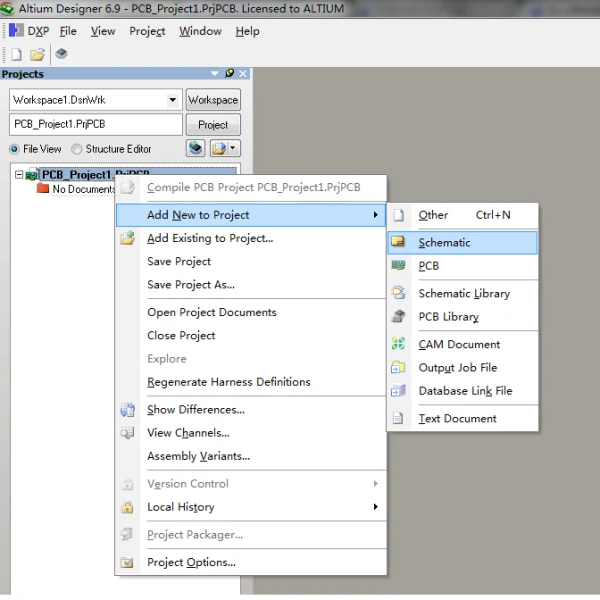
Task: Select Open Project Documents
Action: pyautogui.click(x=251, y=312)
